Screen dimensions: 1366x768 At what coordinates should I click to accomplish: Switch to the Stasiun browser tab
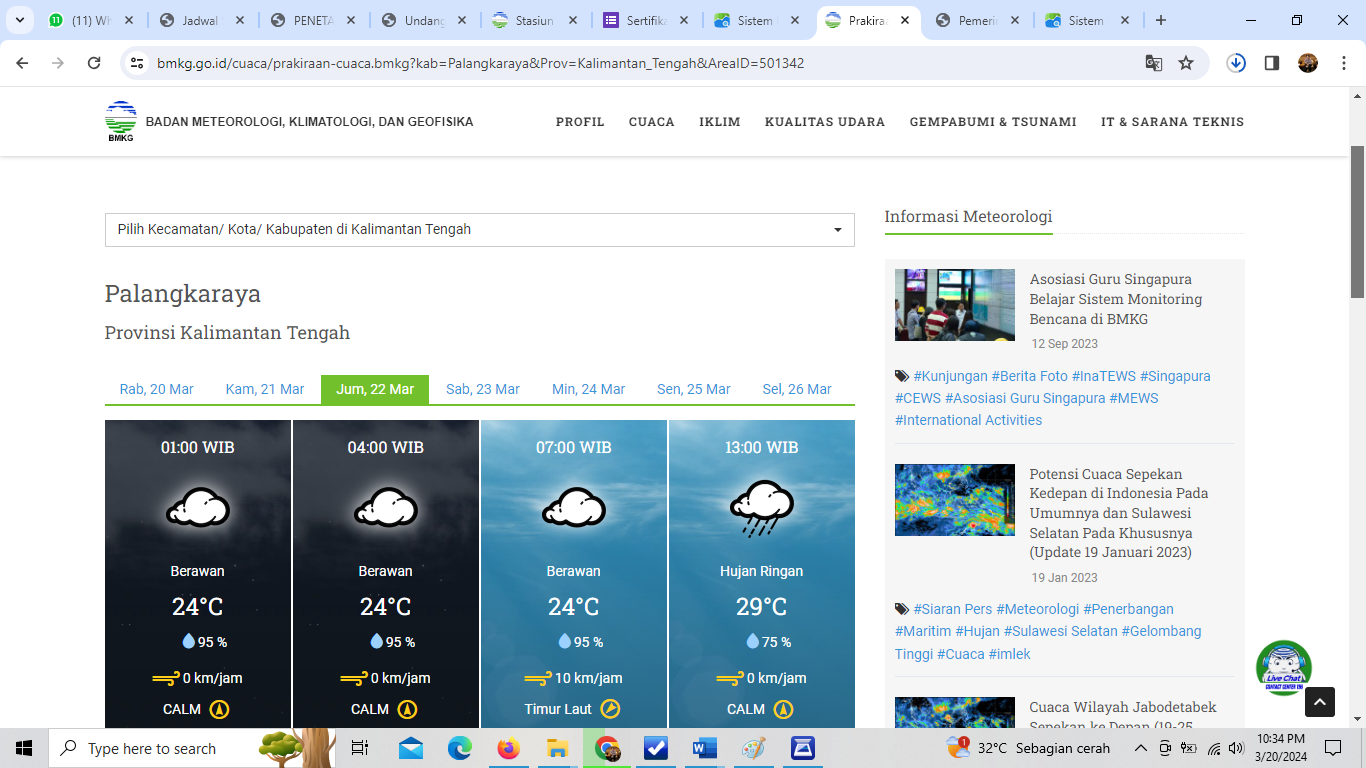click(x=535, y=20)
